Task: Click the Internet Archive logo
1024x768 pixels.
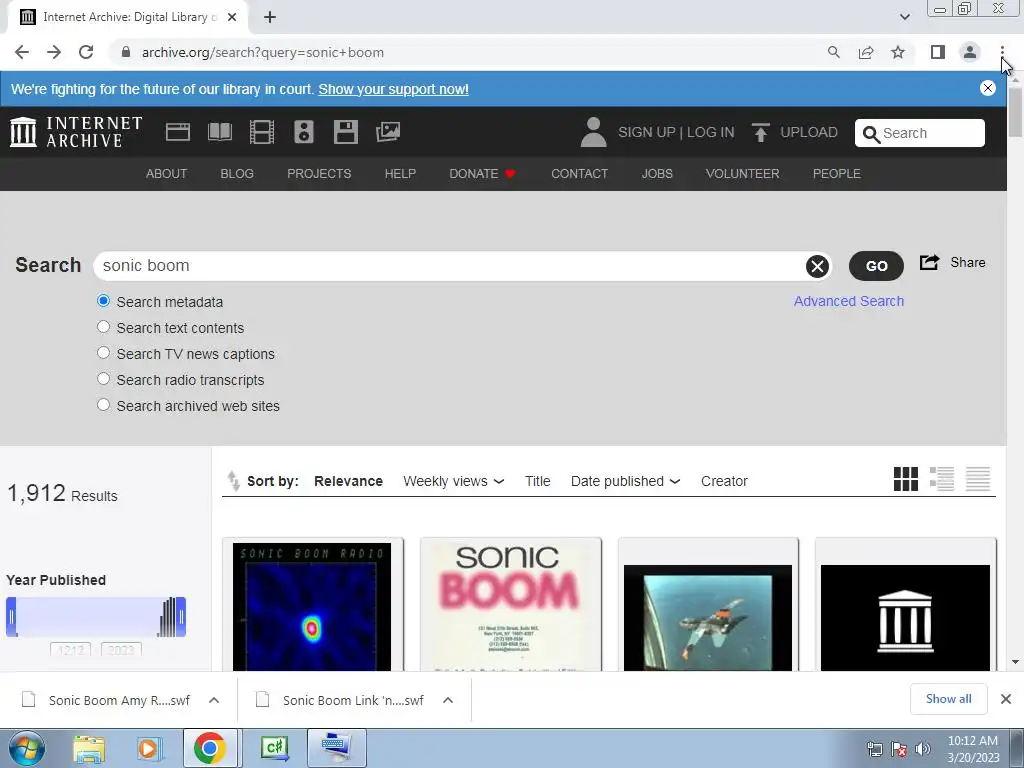Action: pos(76,132)
